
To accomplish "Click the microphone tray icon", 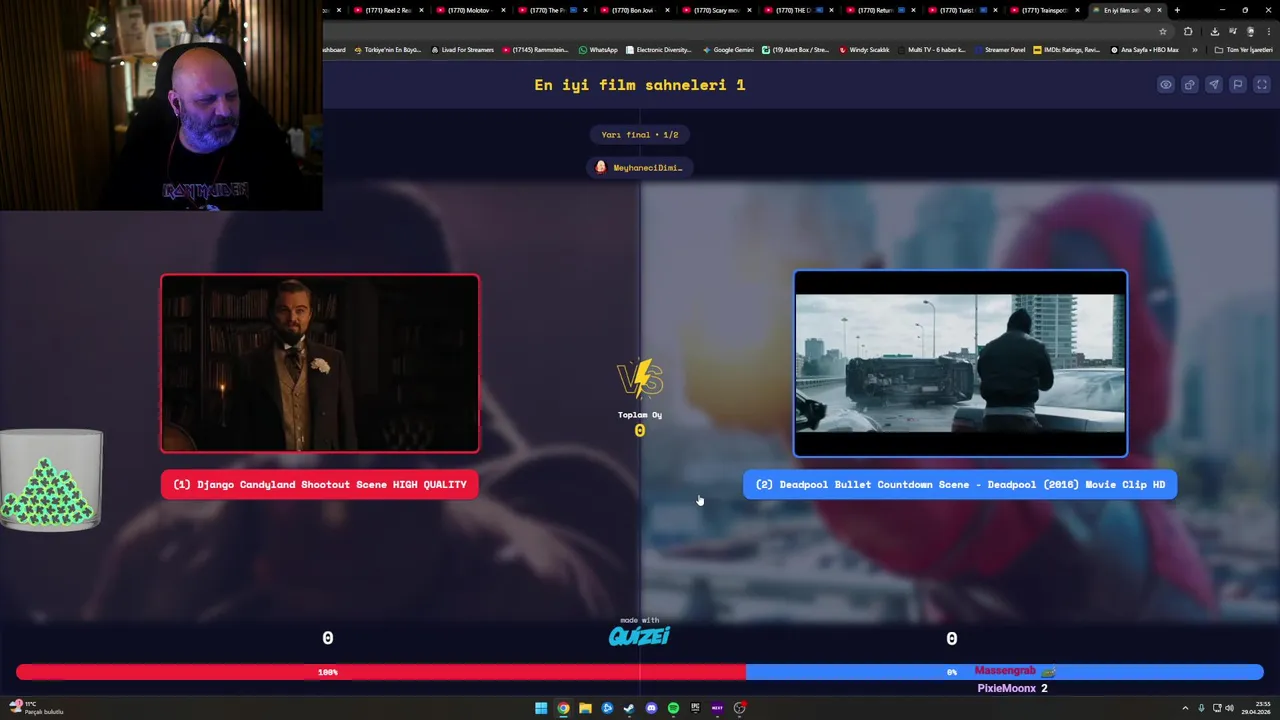I will [x=1201, y=708].
